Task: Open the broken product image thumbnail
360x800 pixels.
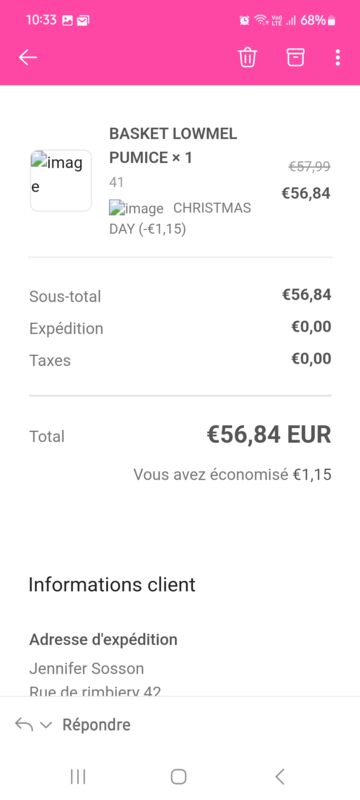Action: tap(61, 181)
